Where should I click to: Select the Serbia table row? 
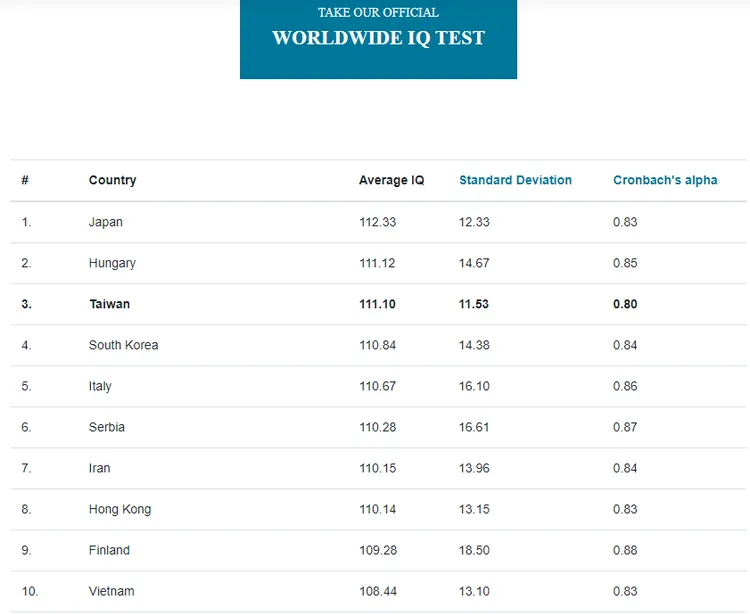click(x=107, y=427)
